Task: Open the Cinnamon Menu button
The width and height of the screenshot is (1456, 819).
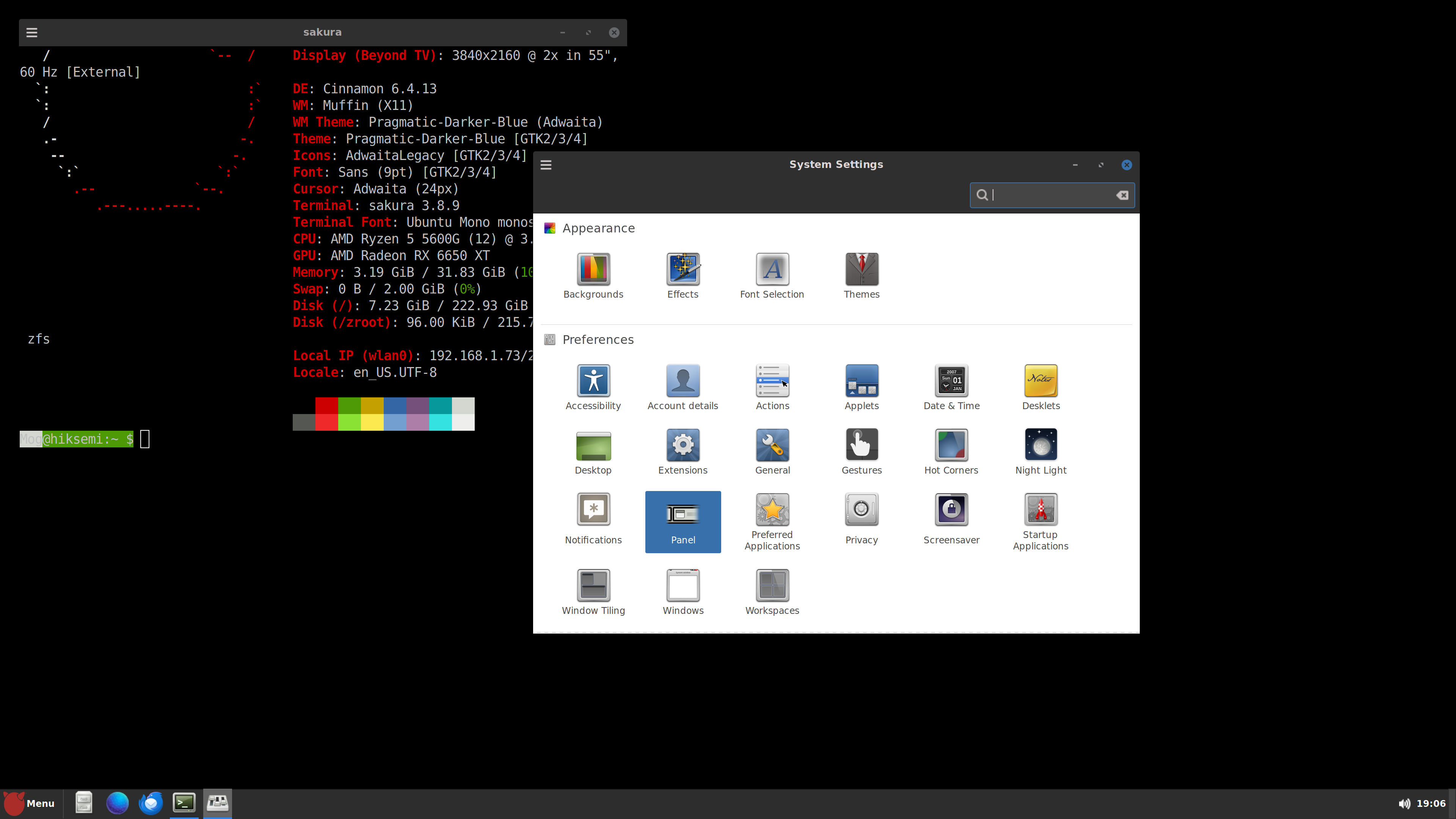Action: [x=30, y=803]
